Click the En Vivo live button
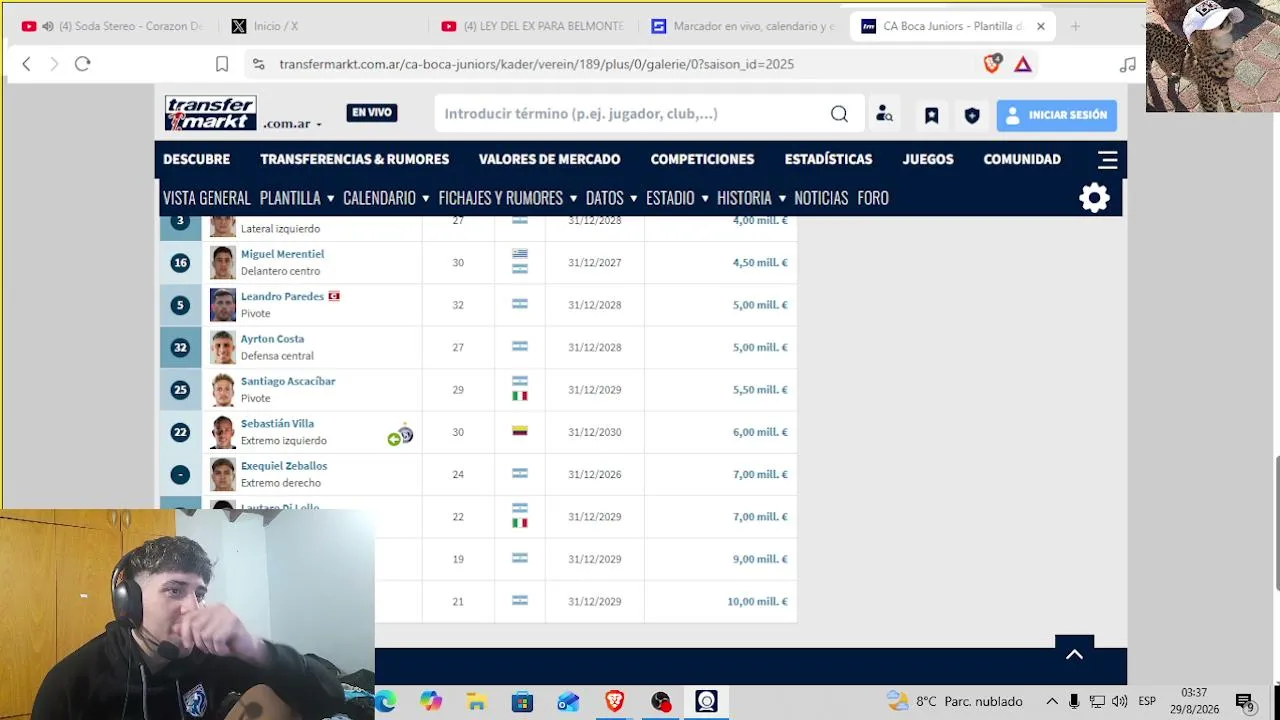 point(372,113)
